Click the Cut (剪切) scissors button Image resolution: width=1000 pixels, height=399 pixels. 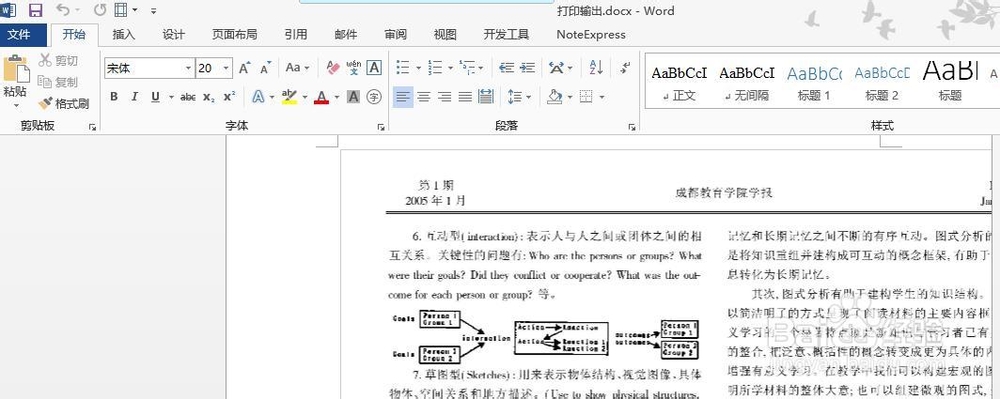(x=58, y=61)
